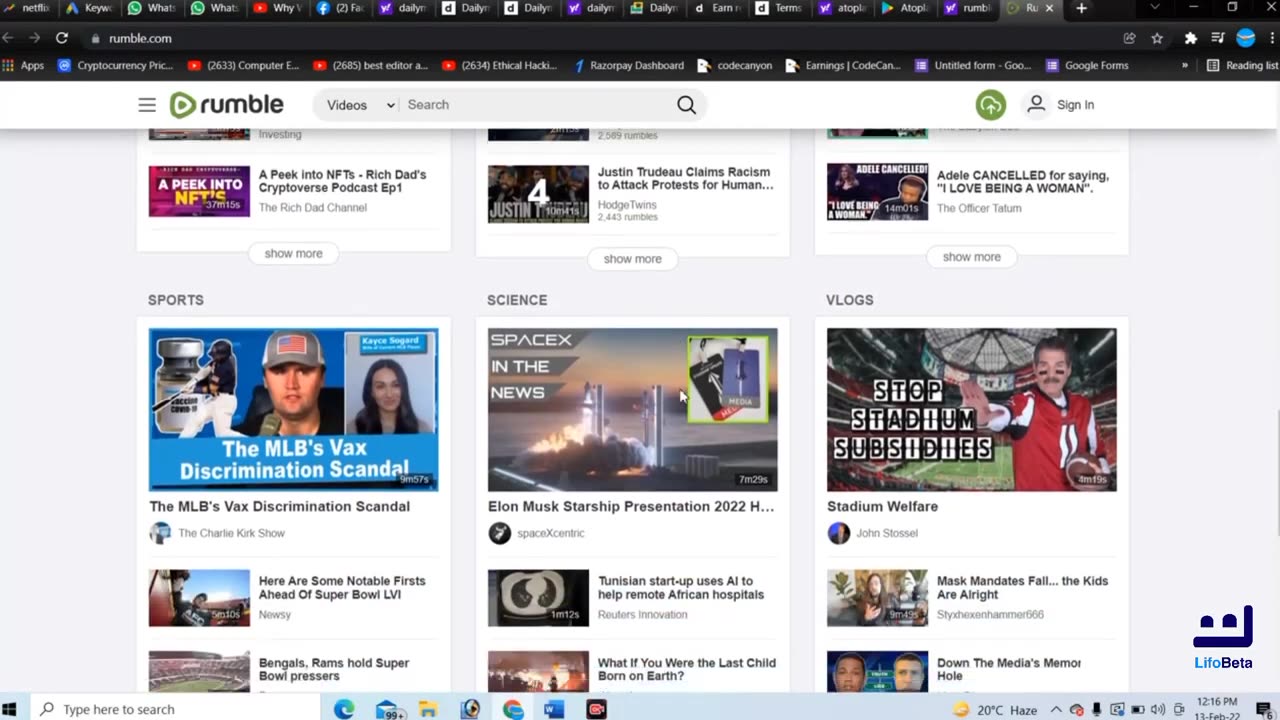Open the Videos search-type dropdown
Screen dimensions: 1280x720
click(x=360, y=105)
